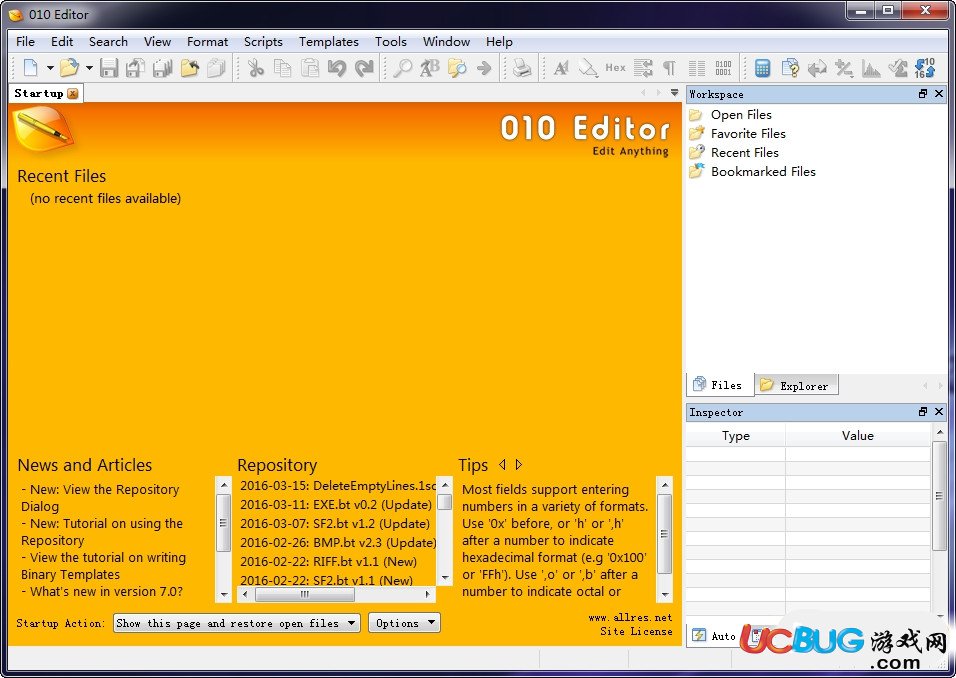Open the File menu
The height and width of the screenshot is (678, 956).
click(25, 41)
